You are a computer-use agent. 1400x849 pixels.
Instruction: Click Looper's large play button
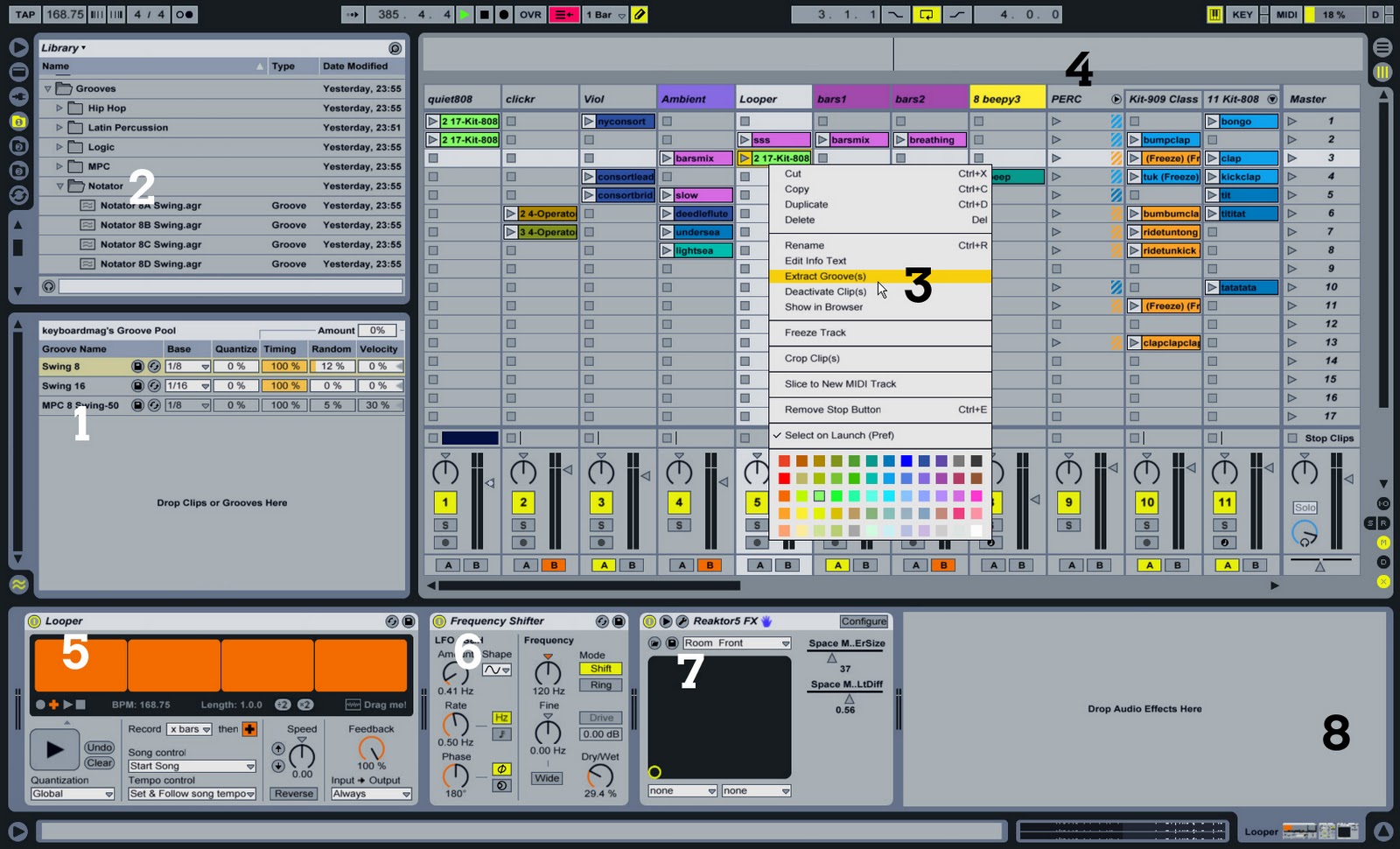pos(54,749)
